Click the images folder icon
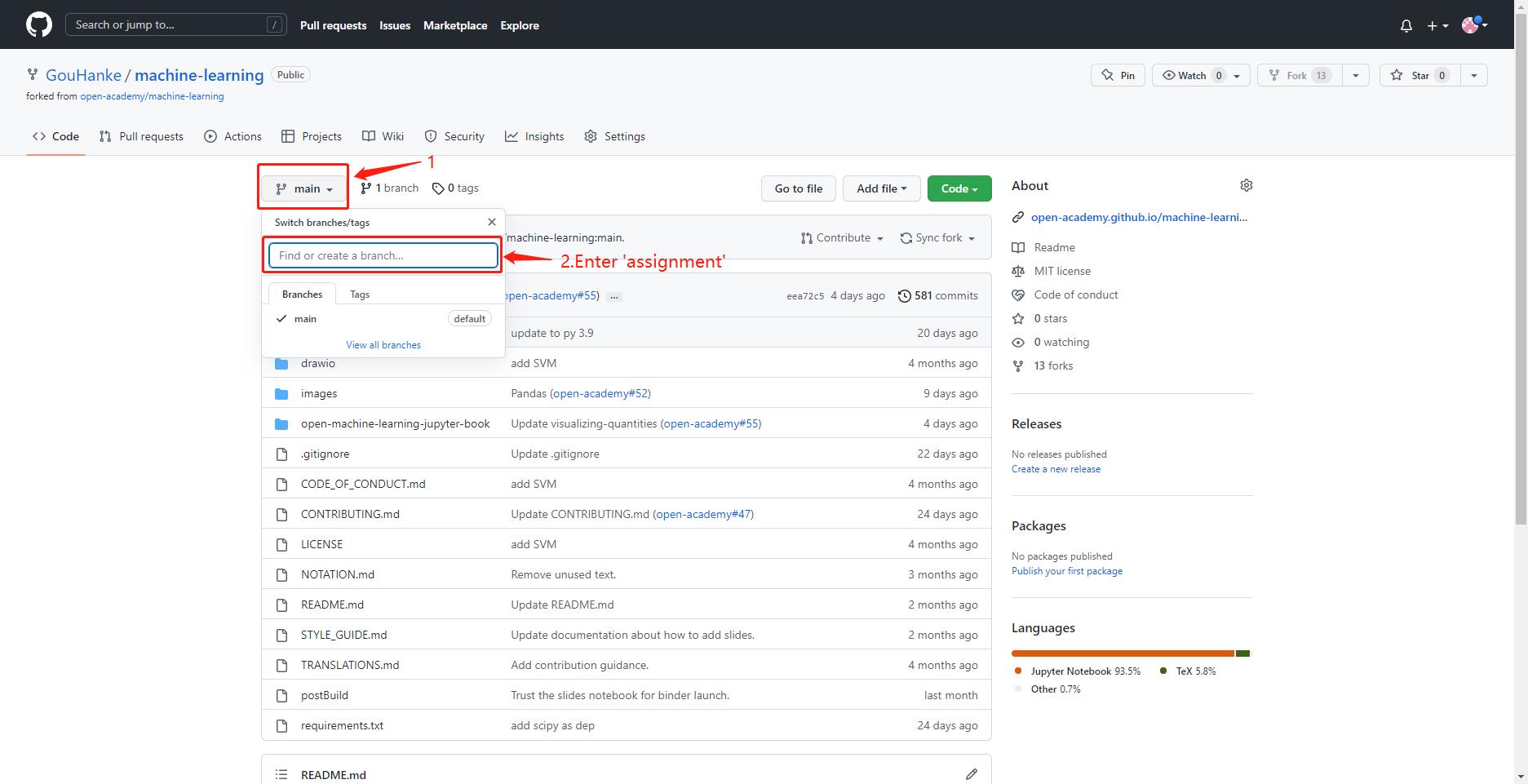1528x784 pixels. pos(281,393)
